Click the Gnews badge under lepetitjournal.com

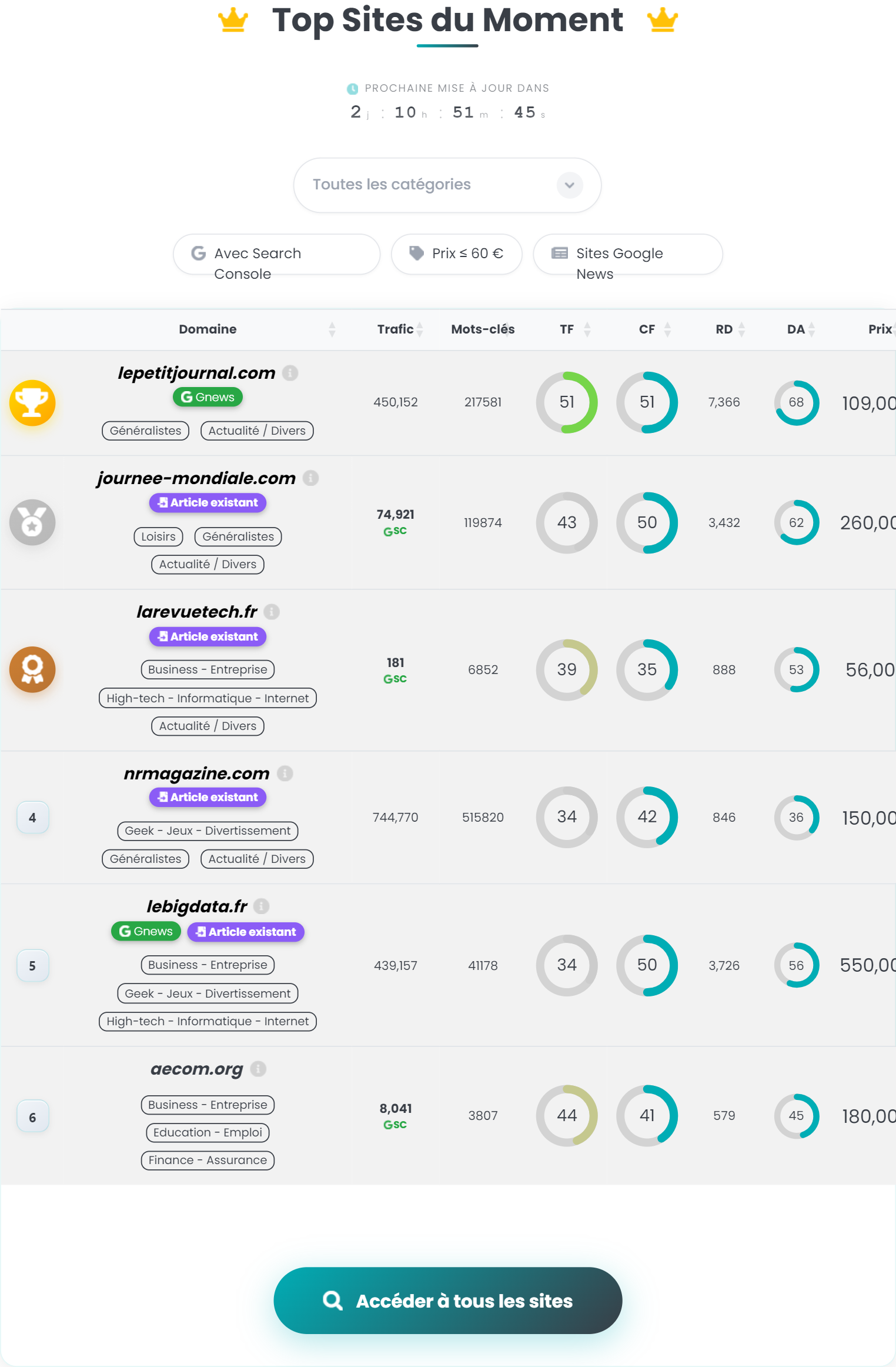[208, 397]
